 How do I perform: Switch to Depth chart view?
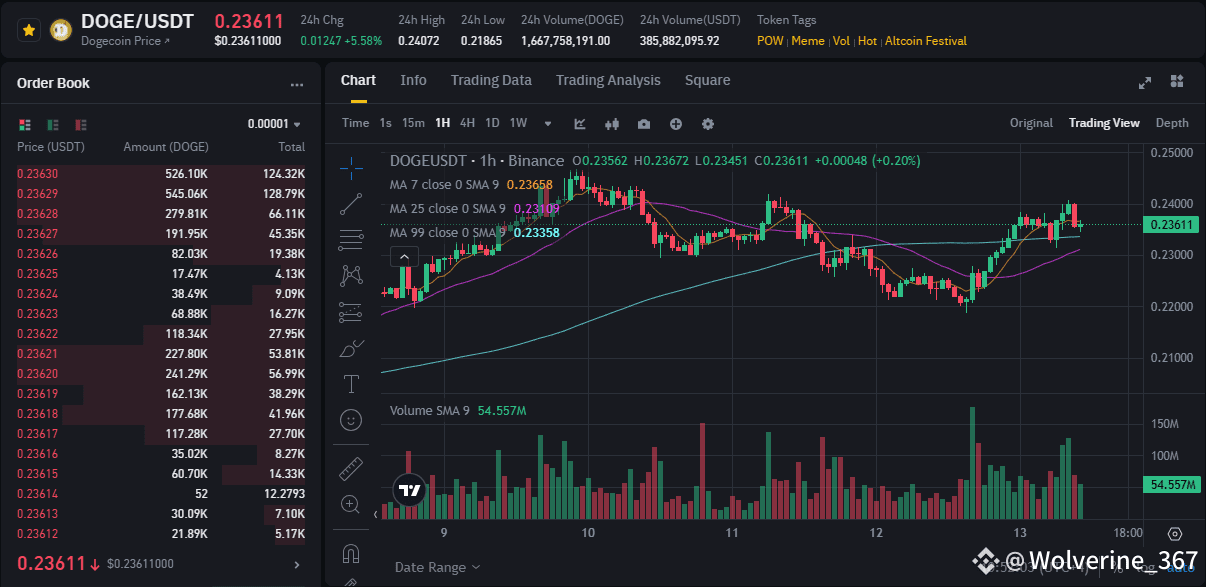(x=1172, y=123)
